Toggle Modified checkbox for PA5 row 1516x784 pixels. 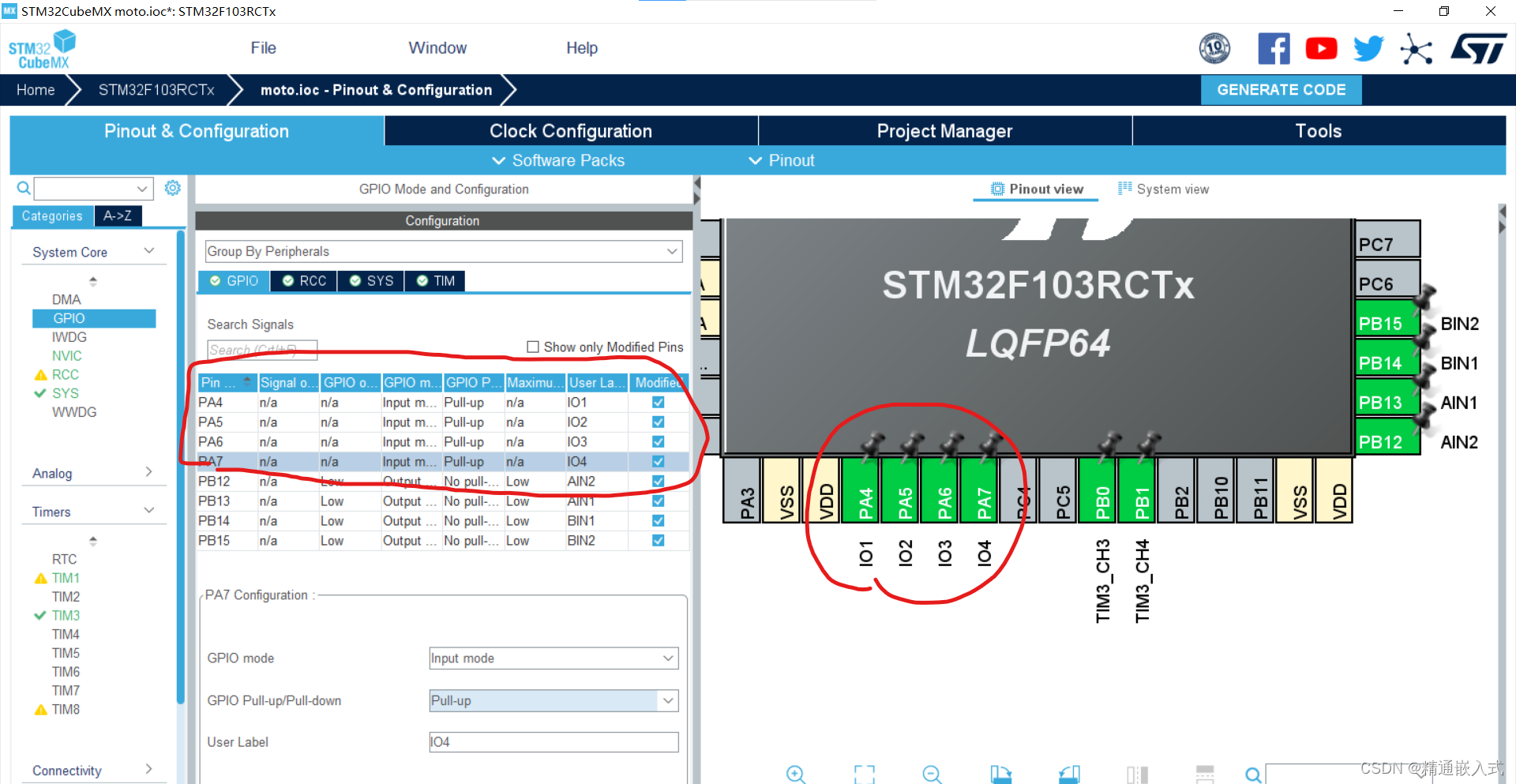(658, 422)
